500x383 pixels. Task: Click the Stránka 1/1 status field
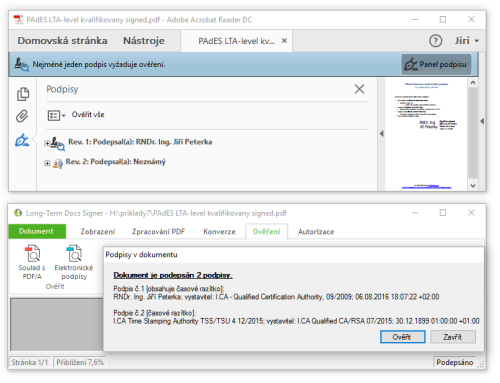point(30,362)
